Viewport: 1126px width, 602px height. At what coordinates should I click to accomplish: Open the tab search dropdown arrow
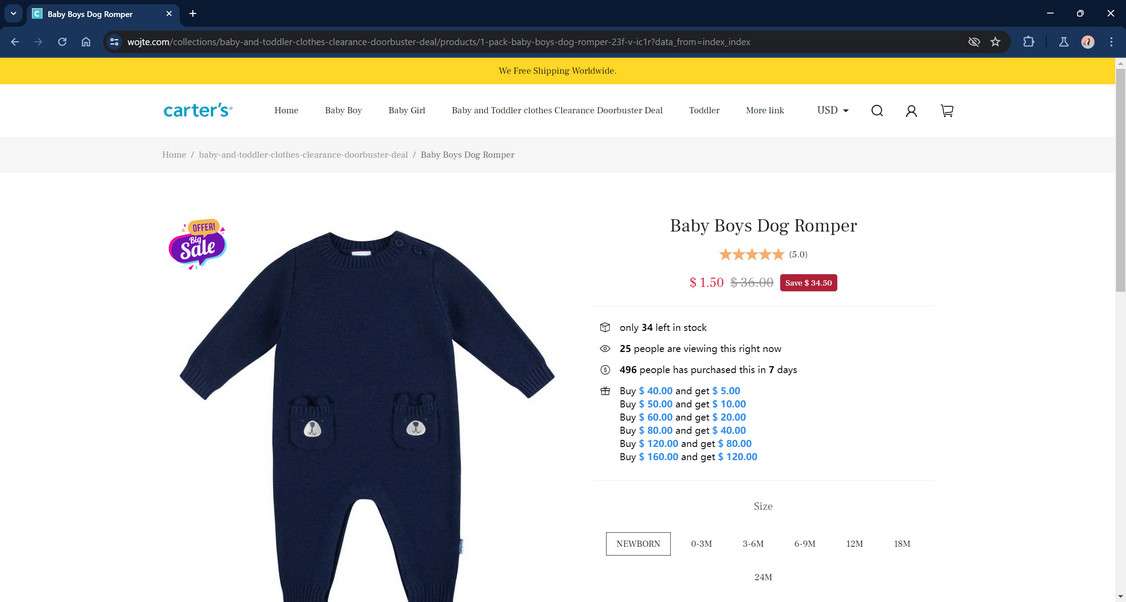(13, 14)
